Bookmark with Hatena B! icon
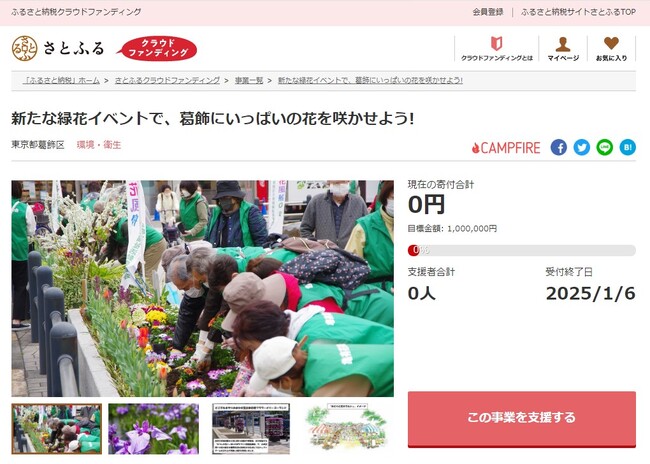The width and height of the screenshot is (650, 464). coord(628,147)
